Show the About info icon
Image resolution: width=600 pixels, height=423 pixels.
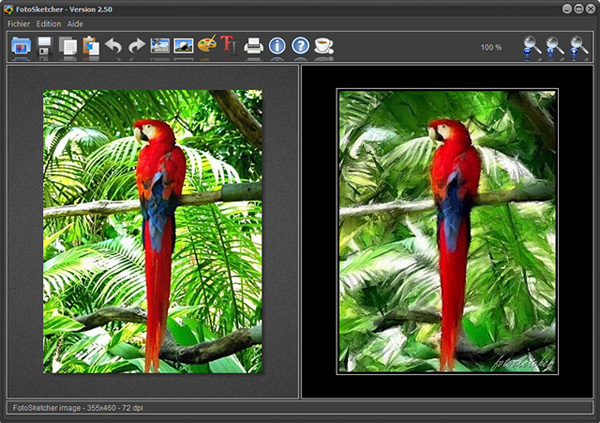coord(277,46)
